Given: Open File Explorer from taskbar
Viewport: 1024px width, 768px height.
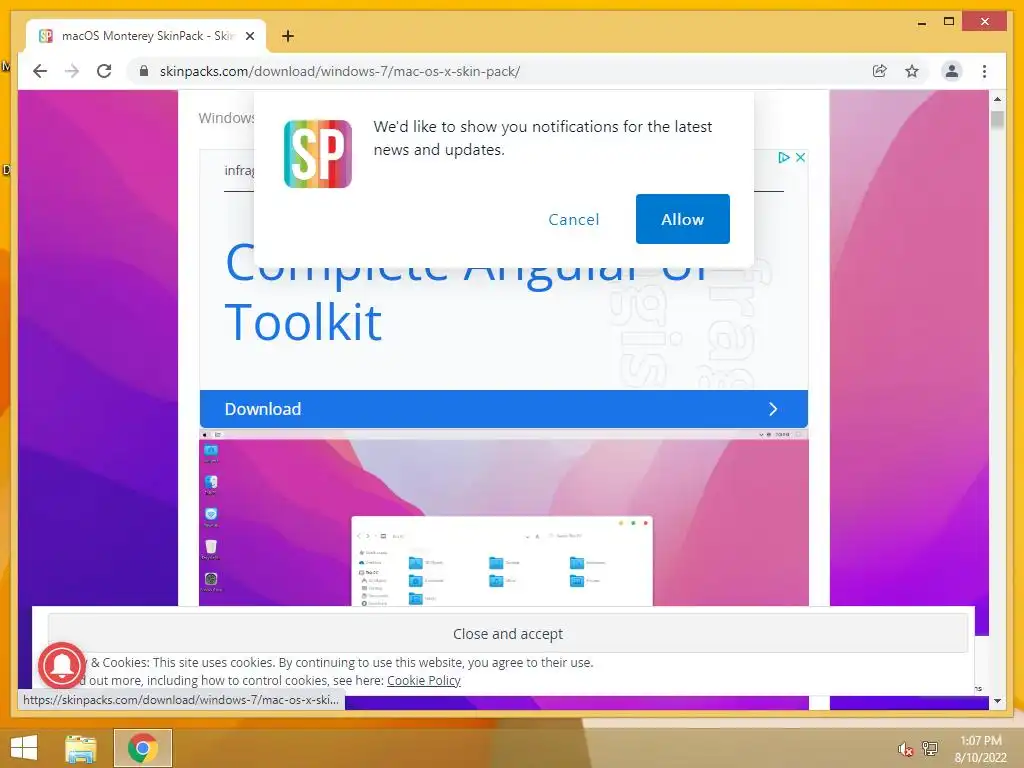Looking at the screenshot, I should point(81,748).
